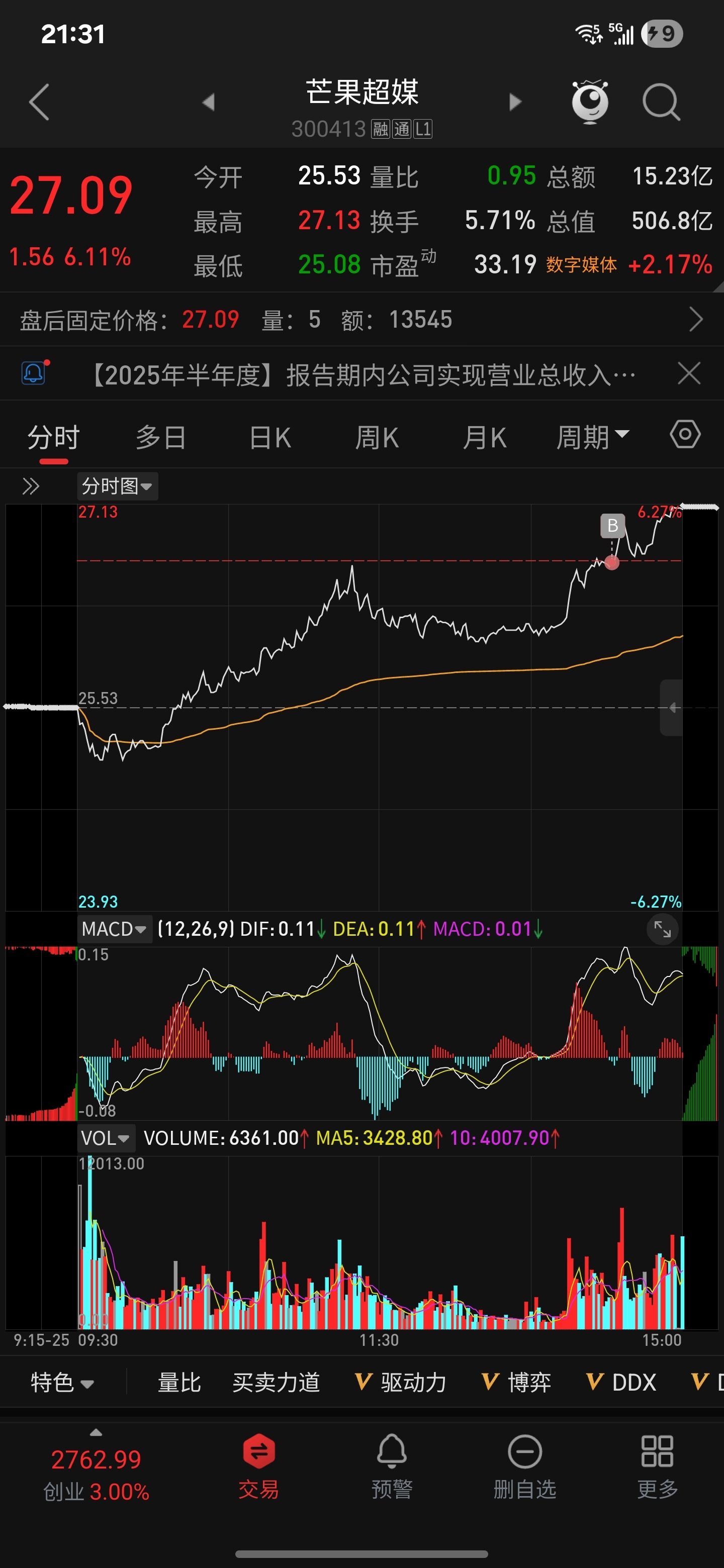
Task: Tap the B buy marker on chart
Action: click(612, 525)
